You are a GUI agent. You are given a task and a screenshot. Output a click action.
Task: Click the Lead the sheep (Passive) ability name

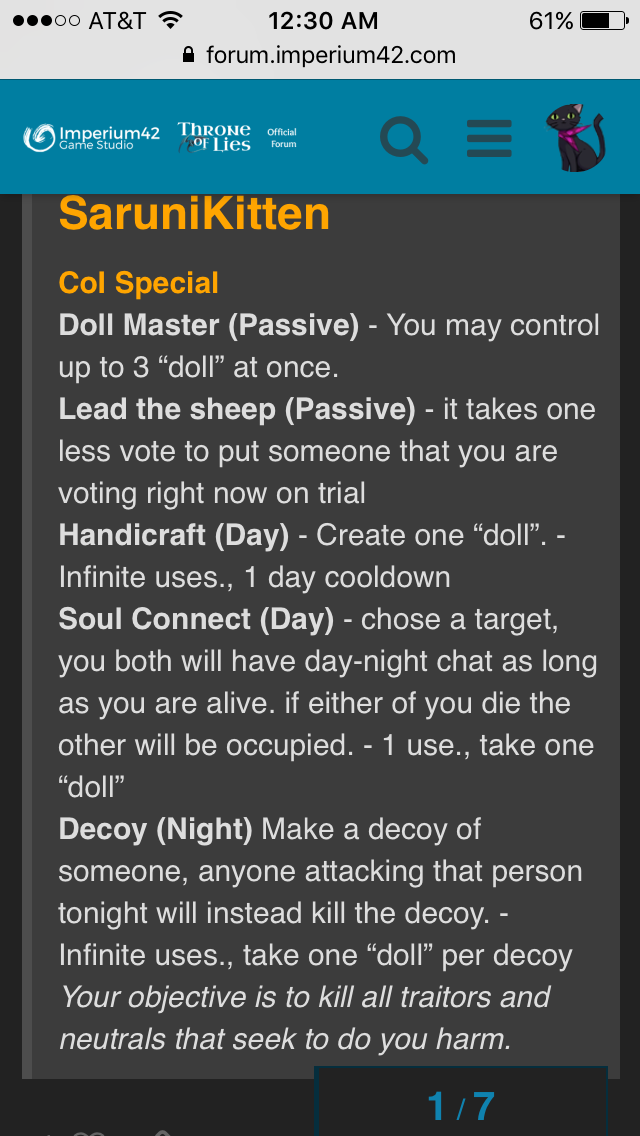[x=237, y=409]
